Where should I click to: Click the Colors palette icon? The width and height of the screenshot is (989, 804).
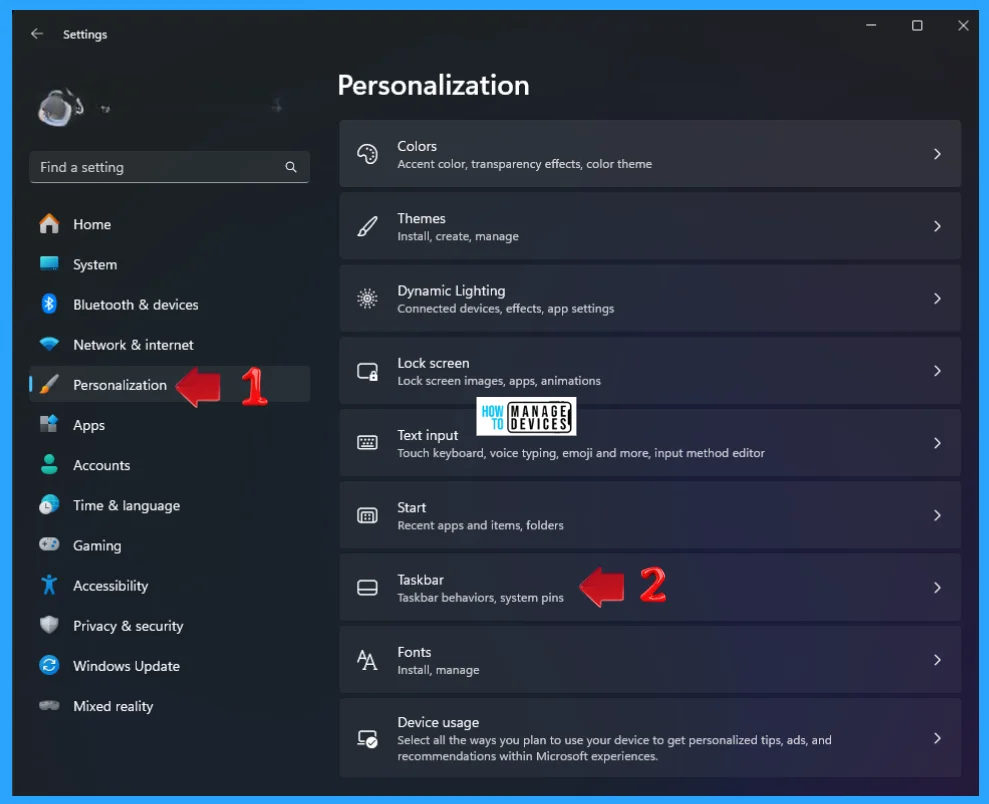coord(367,154)
